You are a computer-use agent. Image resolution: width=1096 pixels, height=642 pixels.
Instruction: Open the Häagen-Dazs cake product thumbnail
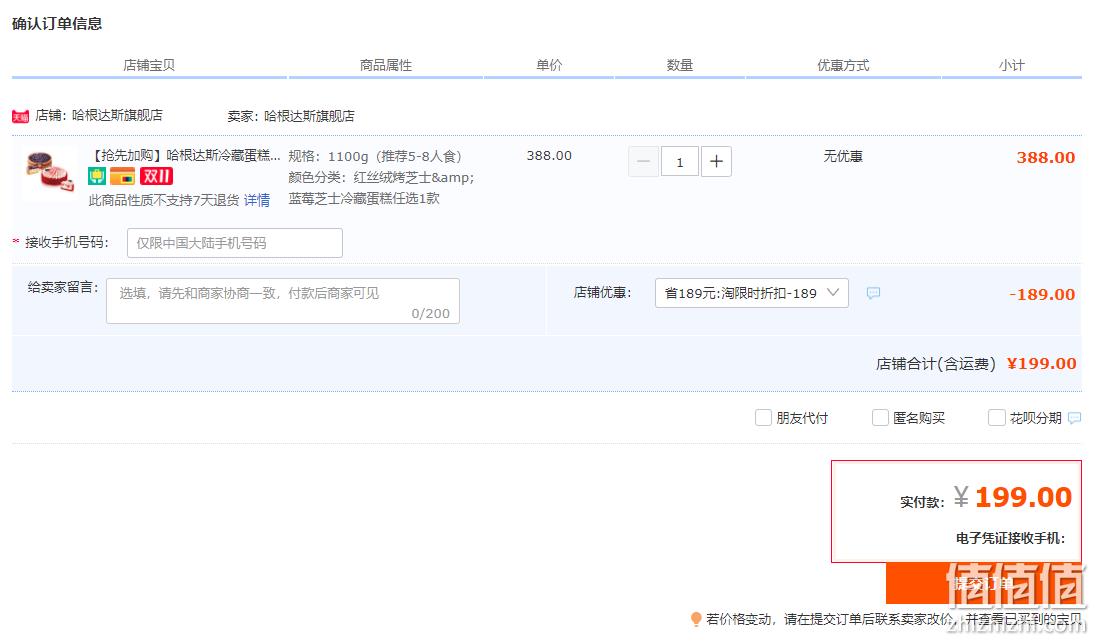[49, 172]
